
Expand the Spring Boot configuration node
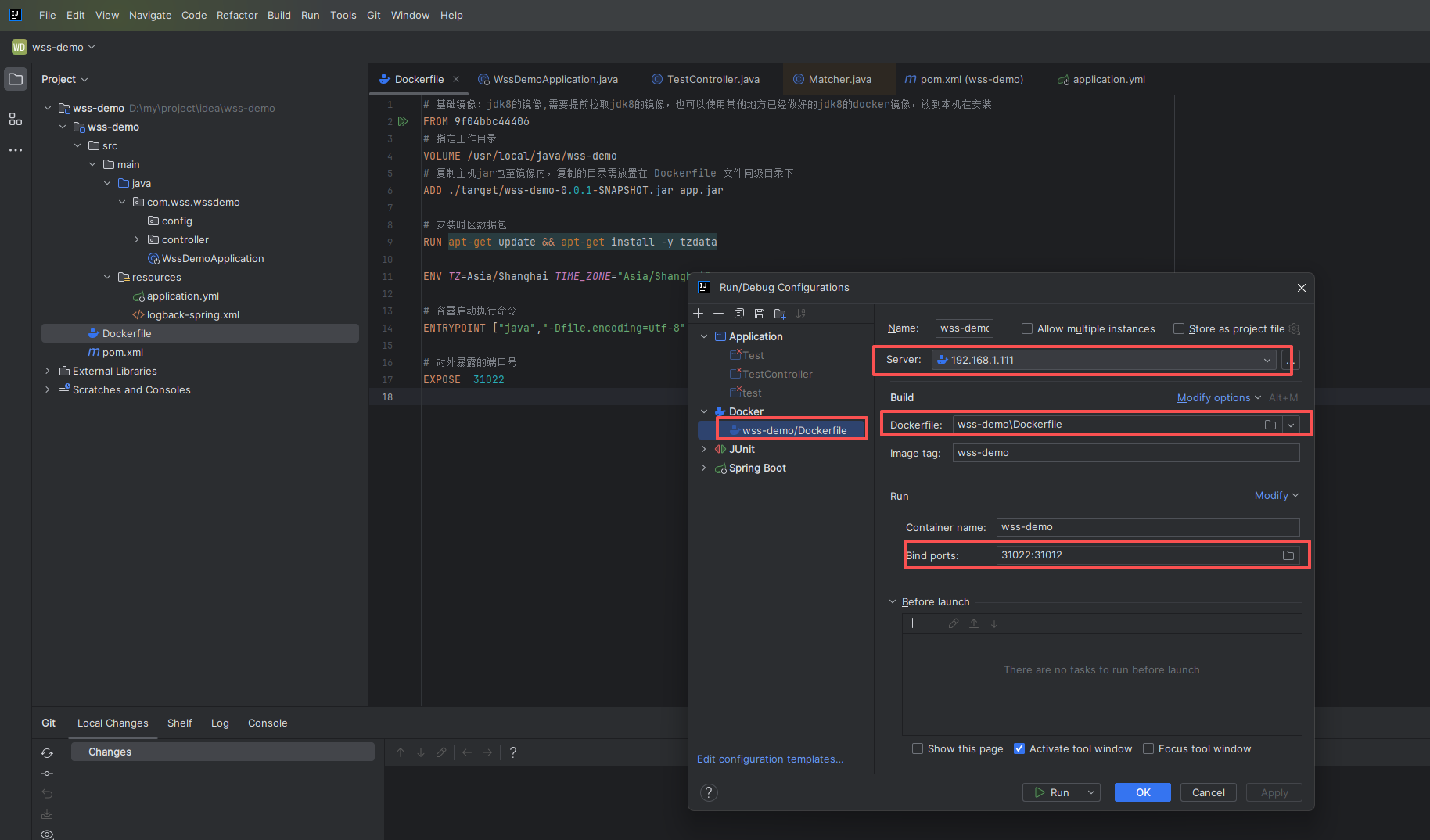click(704, 468)
